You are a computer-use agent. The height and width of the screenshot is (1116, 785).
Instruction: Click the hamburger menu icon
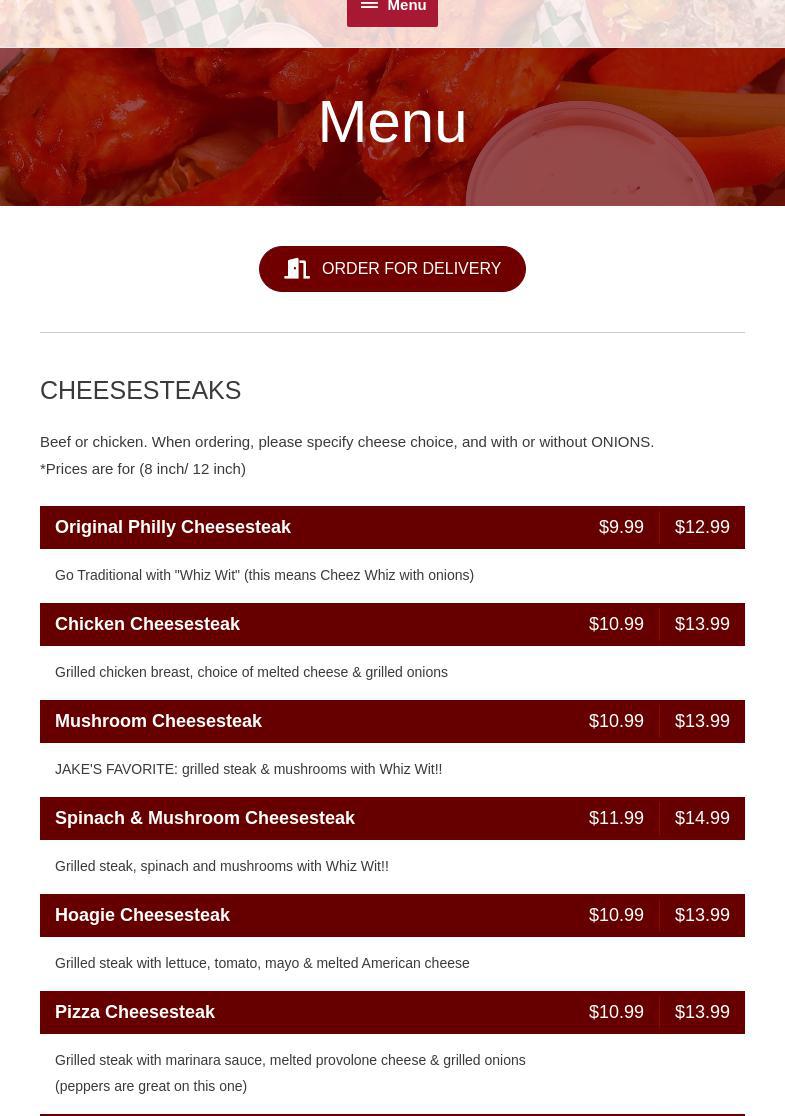369,6
